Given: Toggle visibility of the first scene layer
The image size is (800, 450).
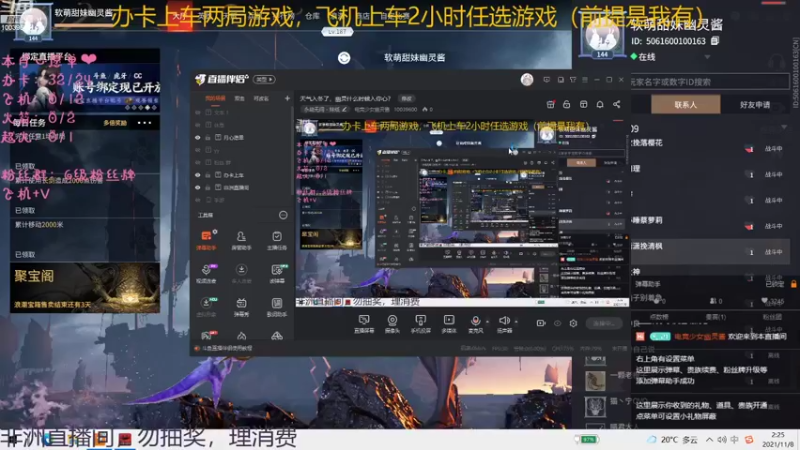Looking at the screenshot, I should tap(198, 112).
